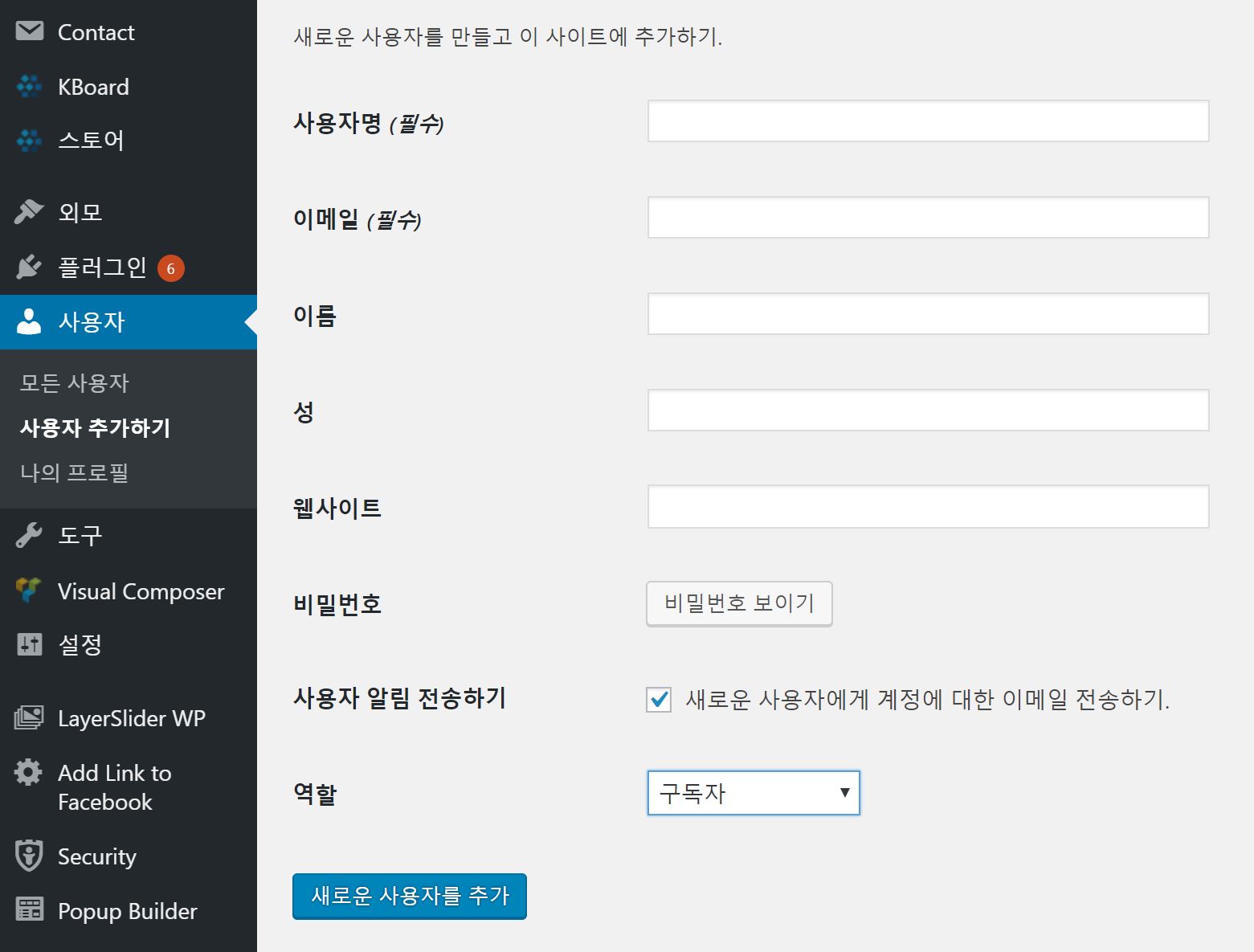Open the 설정 sliders icon

pos(30,644)
